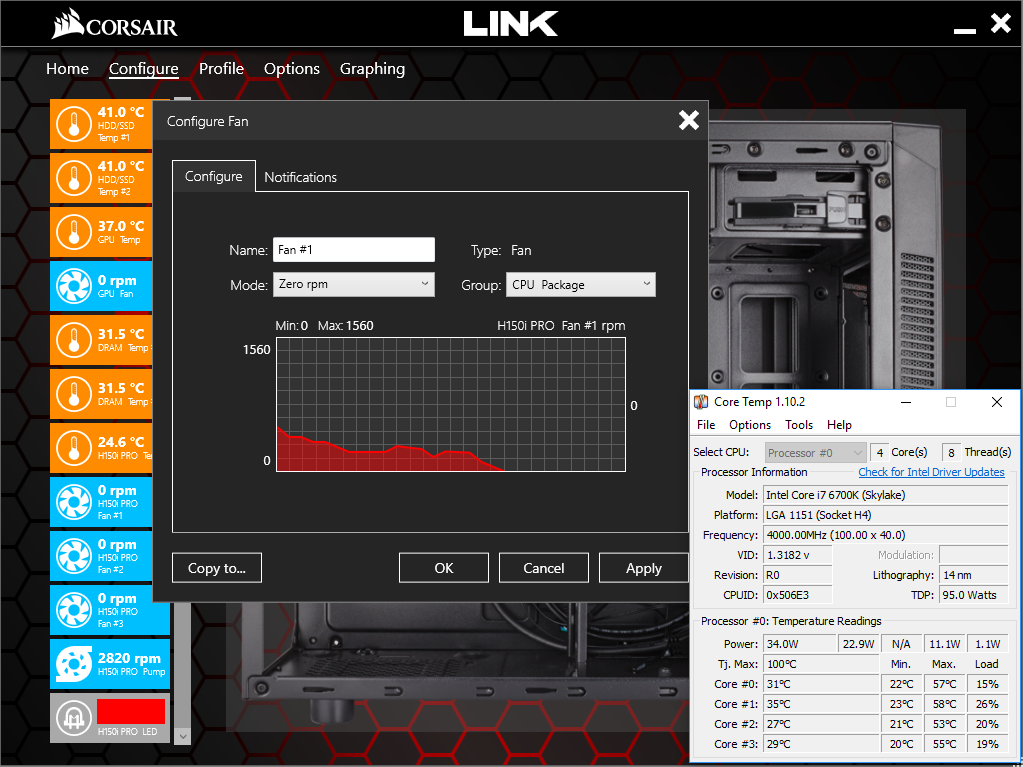Viewport: 1023px width, 767px height.
Task: Open the File menu in Core Temp
Action: [706, 425]
